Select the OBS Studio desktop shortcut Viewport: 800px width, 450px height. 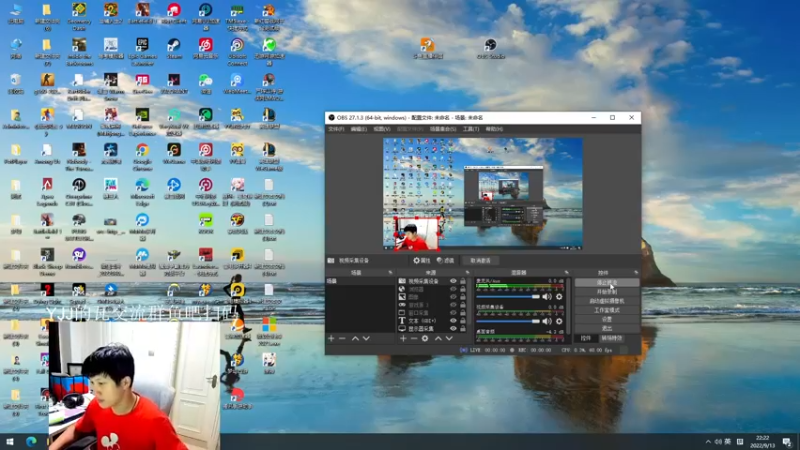(x=490, y=48)
